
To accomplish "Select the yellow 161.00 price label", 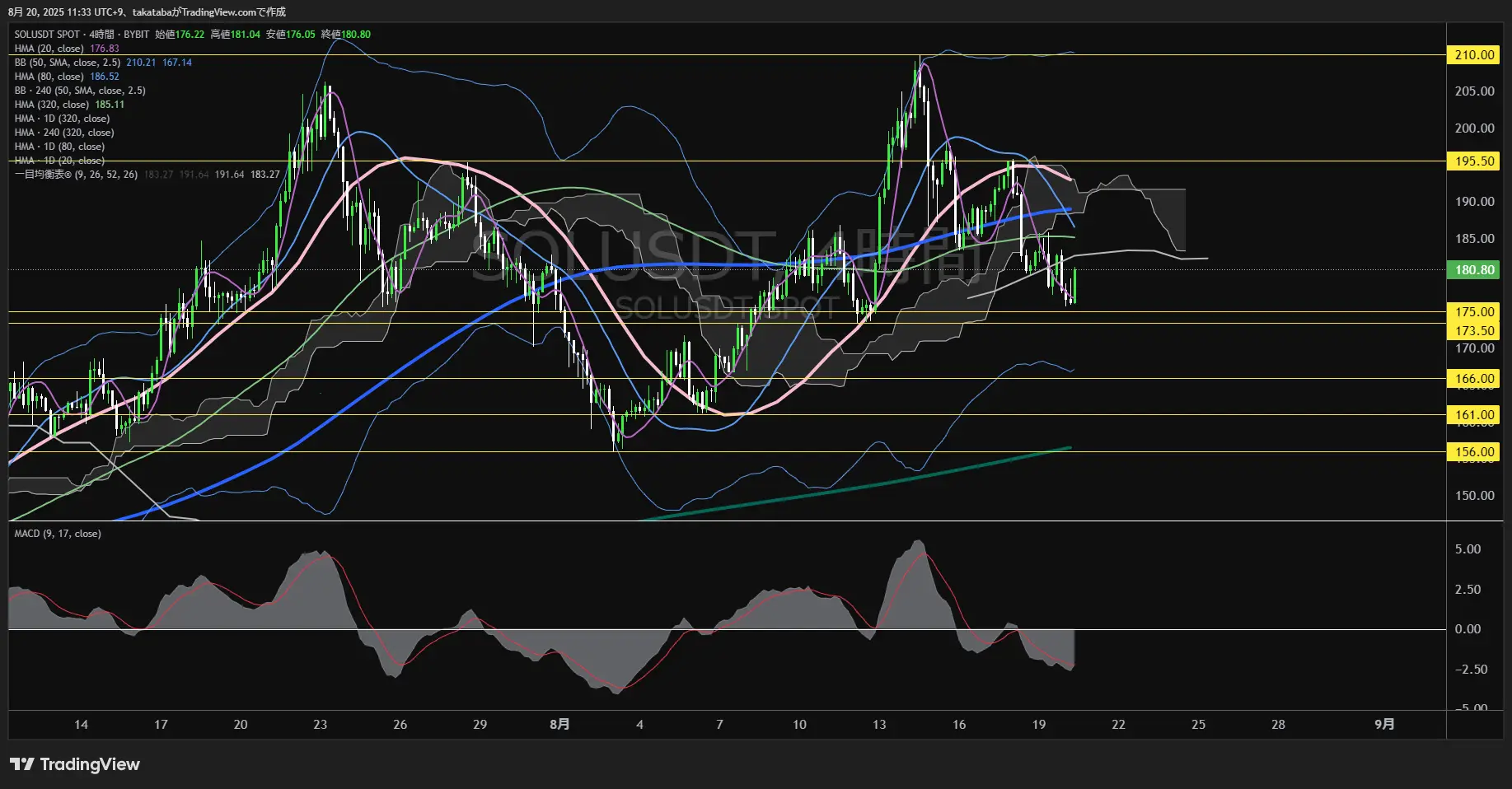I will coord(1474,415).
